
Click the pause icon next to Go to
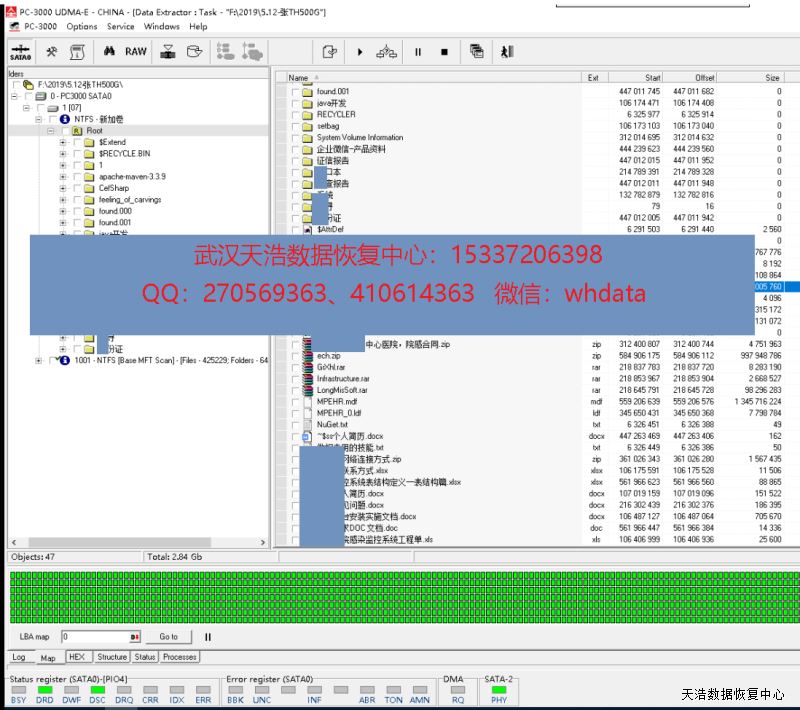coord(208,637)
